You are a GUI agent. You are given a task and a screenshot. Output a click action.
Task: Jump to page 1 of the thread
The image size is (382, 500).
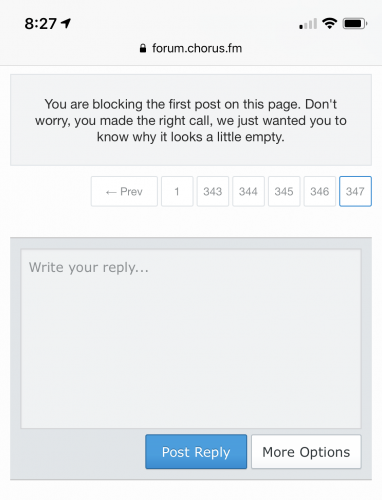177,191
